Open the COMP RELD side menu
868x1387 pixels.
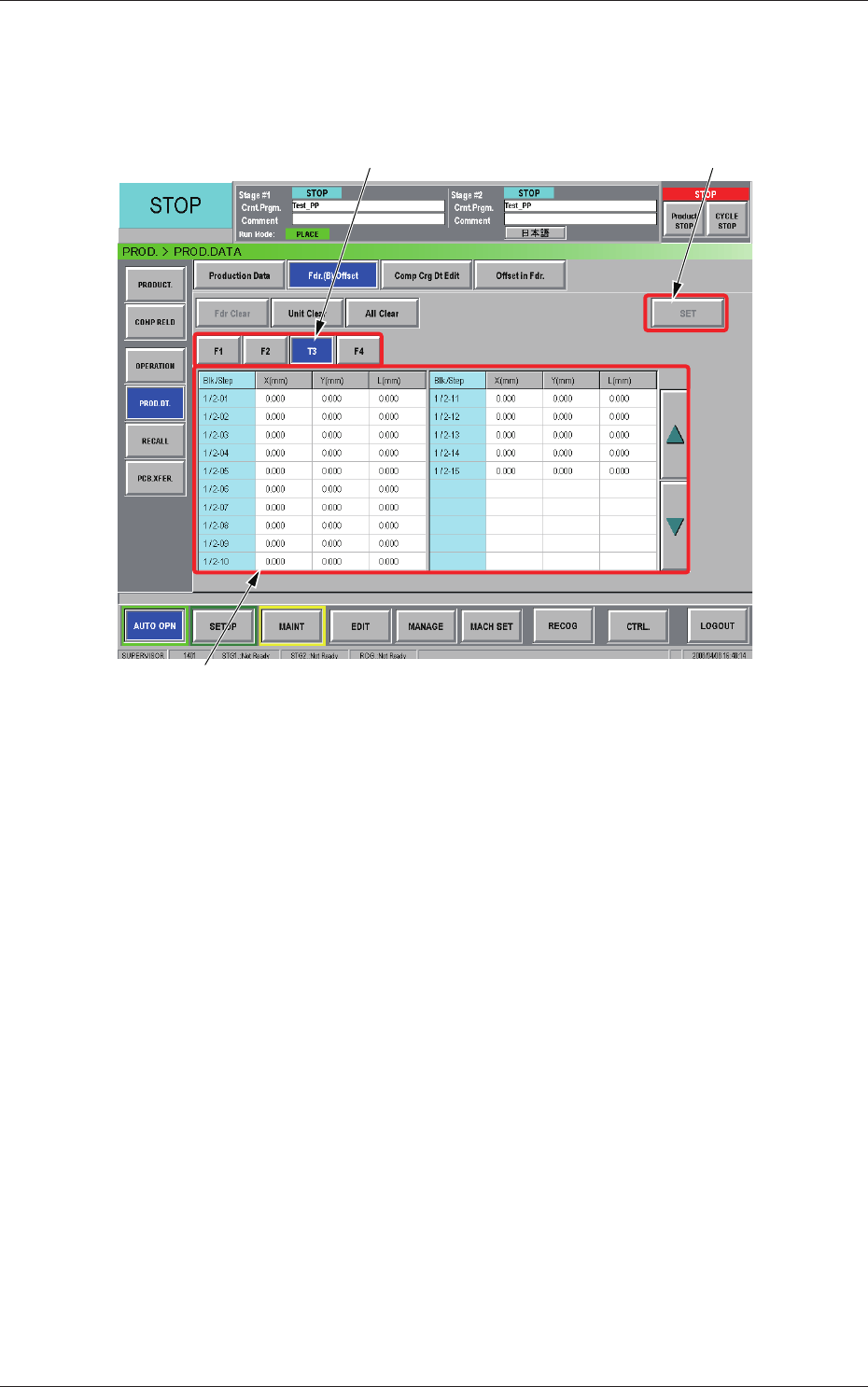click(155, 322)
